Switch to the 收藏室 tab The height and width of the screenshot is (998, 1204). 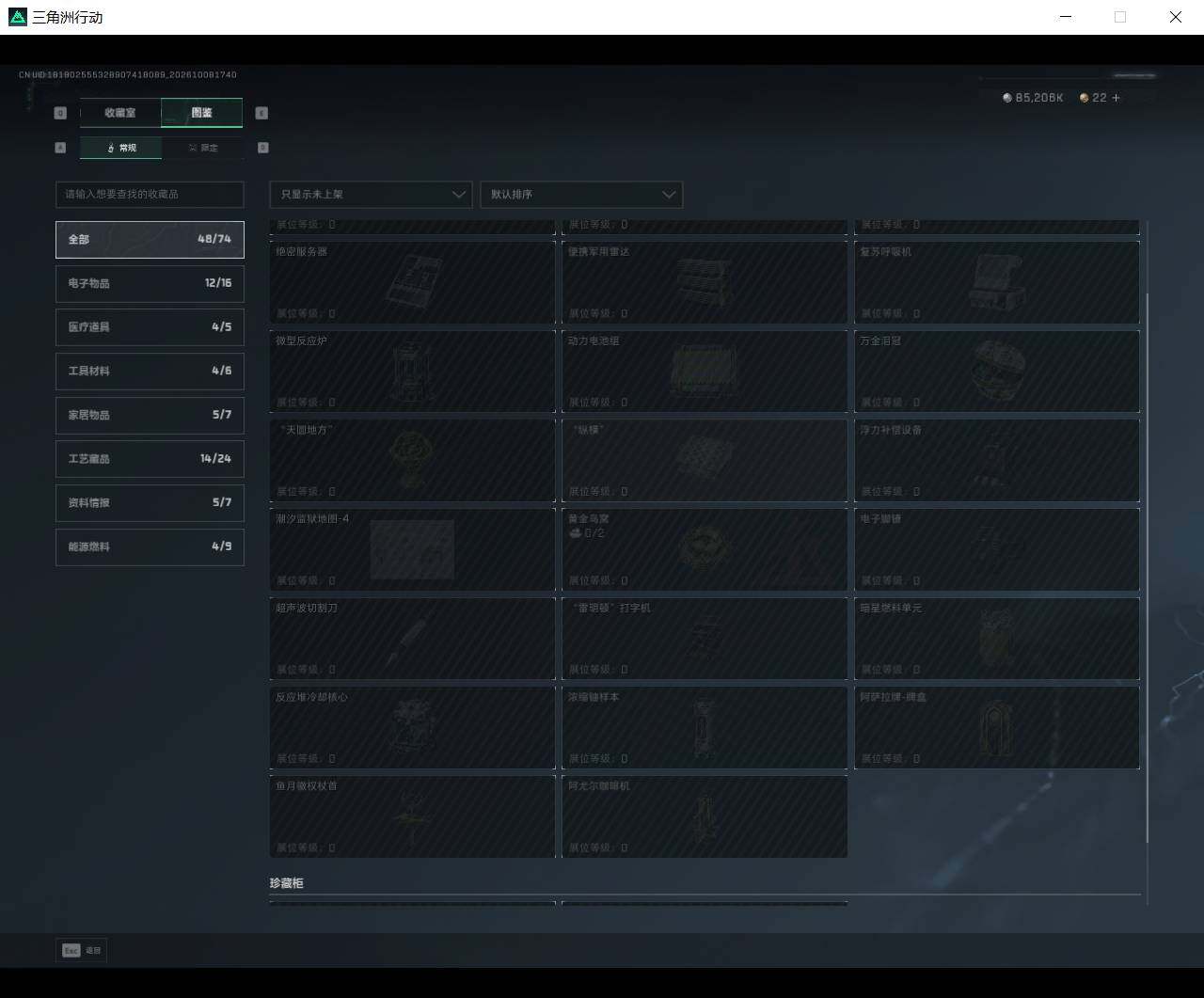120,113
